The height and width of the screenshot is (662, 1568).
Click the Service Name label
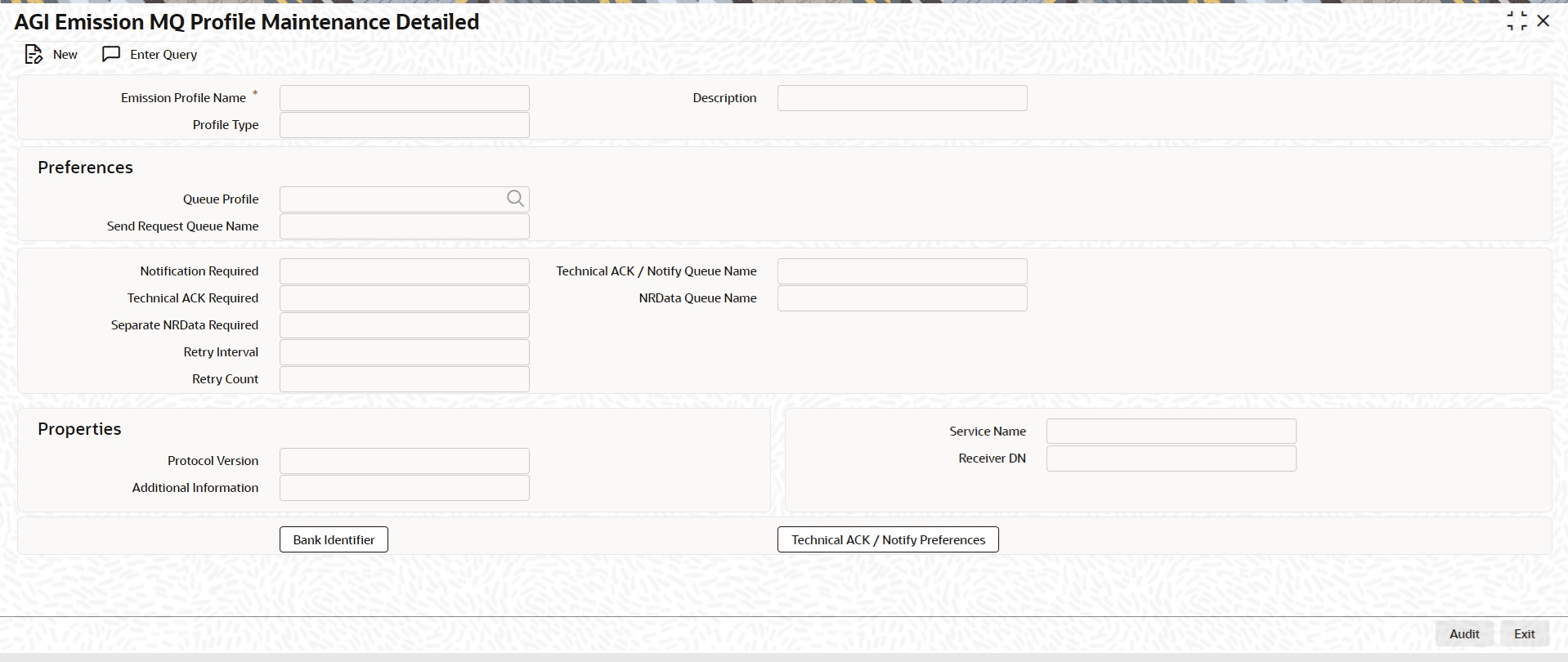click(x=988, y=432)
